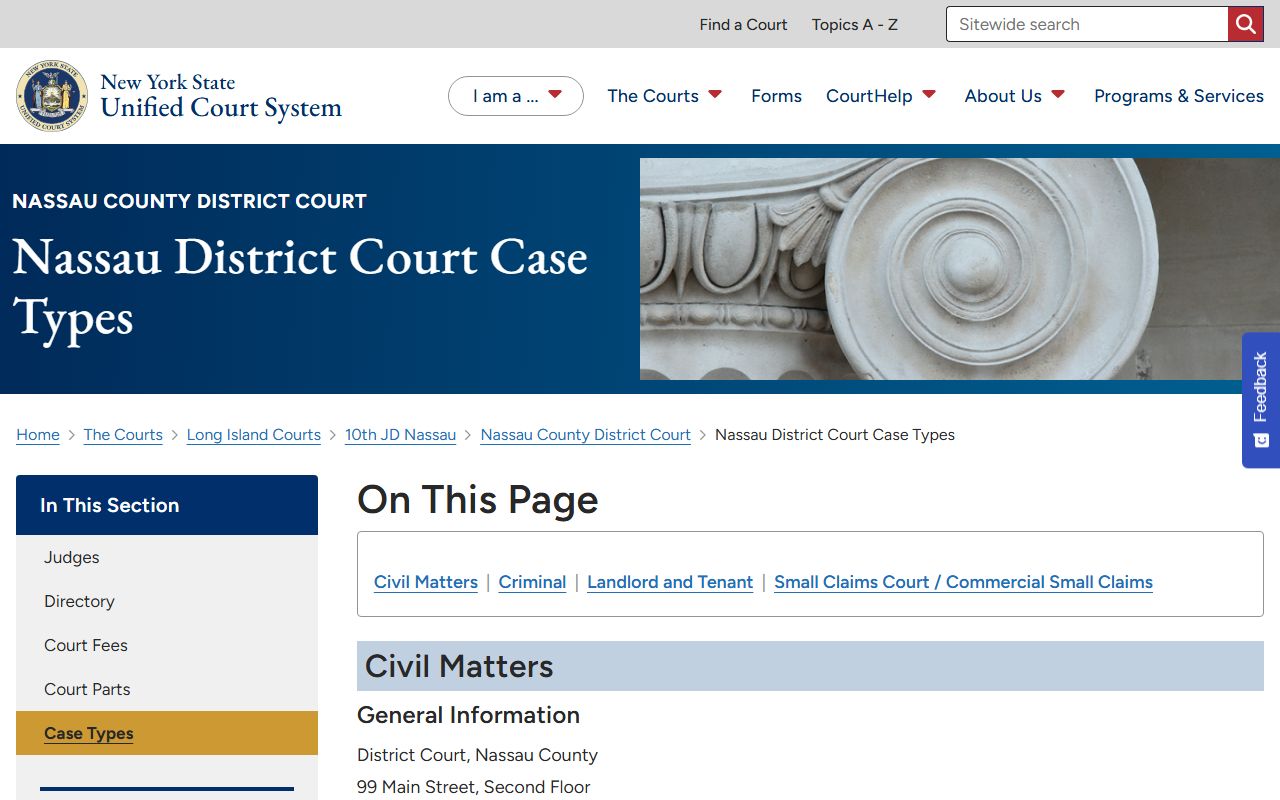This screenshot has height=800, width=1280.
Task: Go to Long Island Courts breadcrumb
Action: tap(254, 435)
